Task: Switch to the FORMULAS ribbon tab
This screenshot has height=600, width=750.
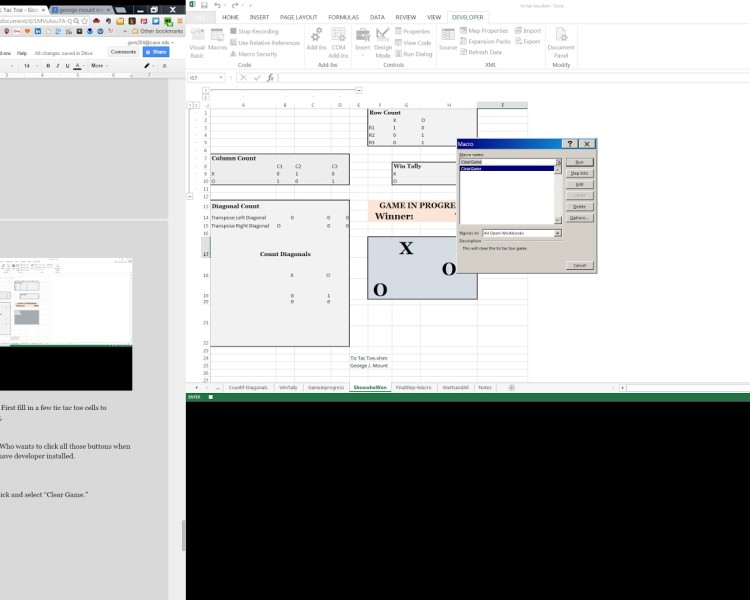Action: 341,17
